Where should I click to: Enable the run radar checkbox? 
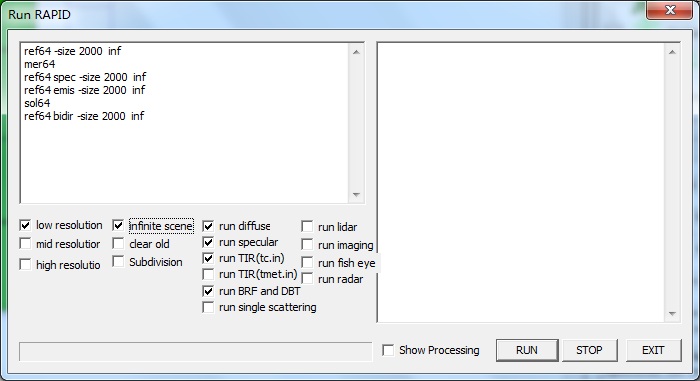pos(307,279)
